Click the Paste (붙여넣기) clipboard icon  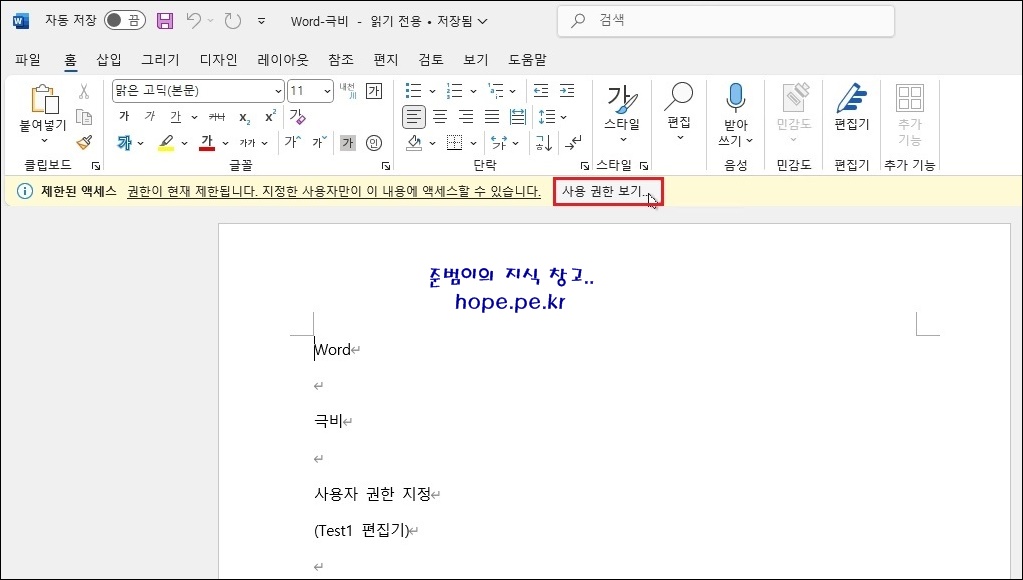(44, 99)
